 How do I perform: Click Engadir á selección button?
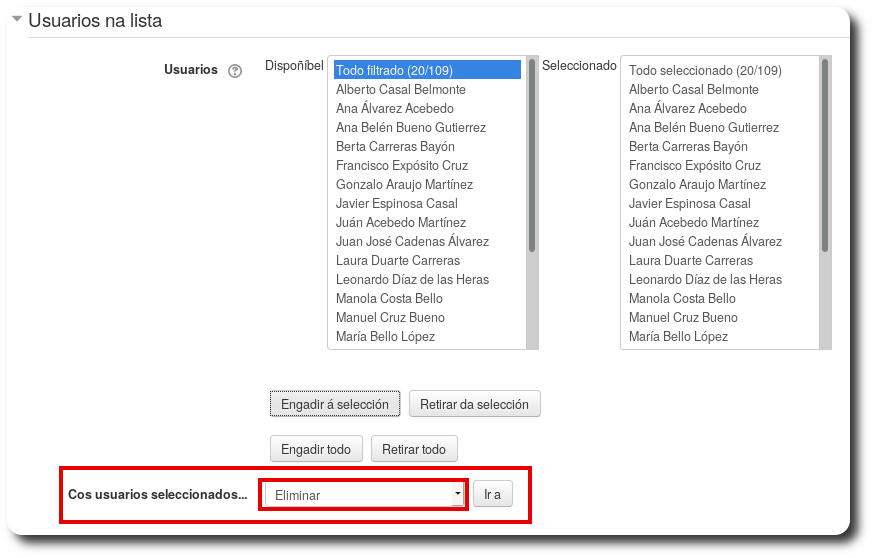pyautogui.click(x=335, y=404)
